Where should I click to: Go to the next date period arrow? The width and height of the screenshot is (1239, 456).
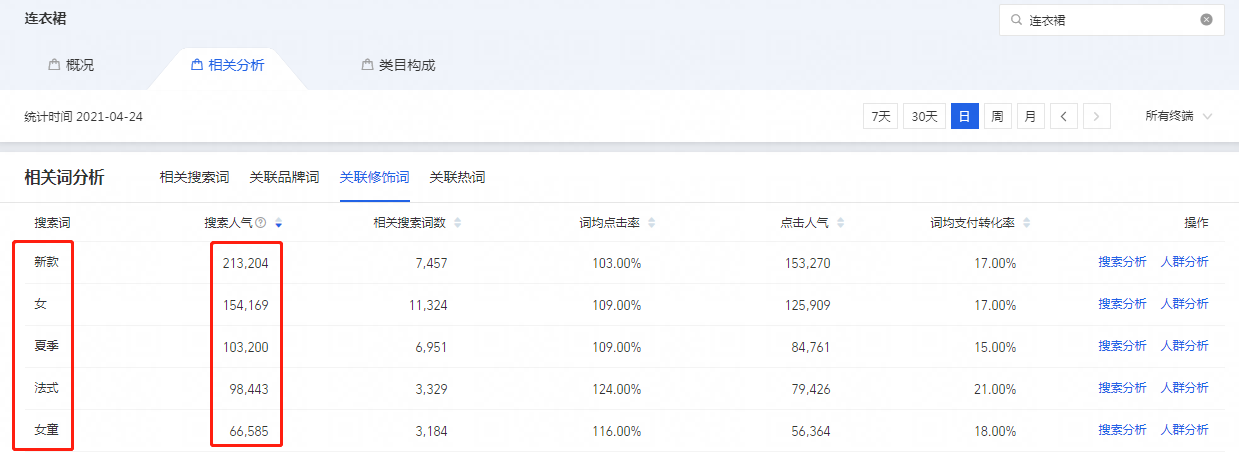[x=1097, y=116]
